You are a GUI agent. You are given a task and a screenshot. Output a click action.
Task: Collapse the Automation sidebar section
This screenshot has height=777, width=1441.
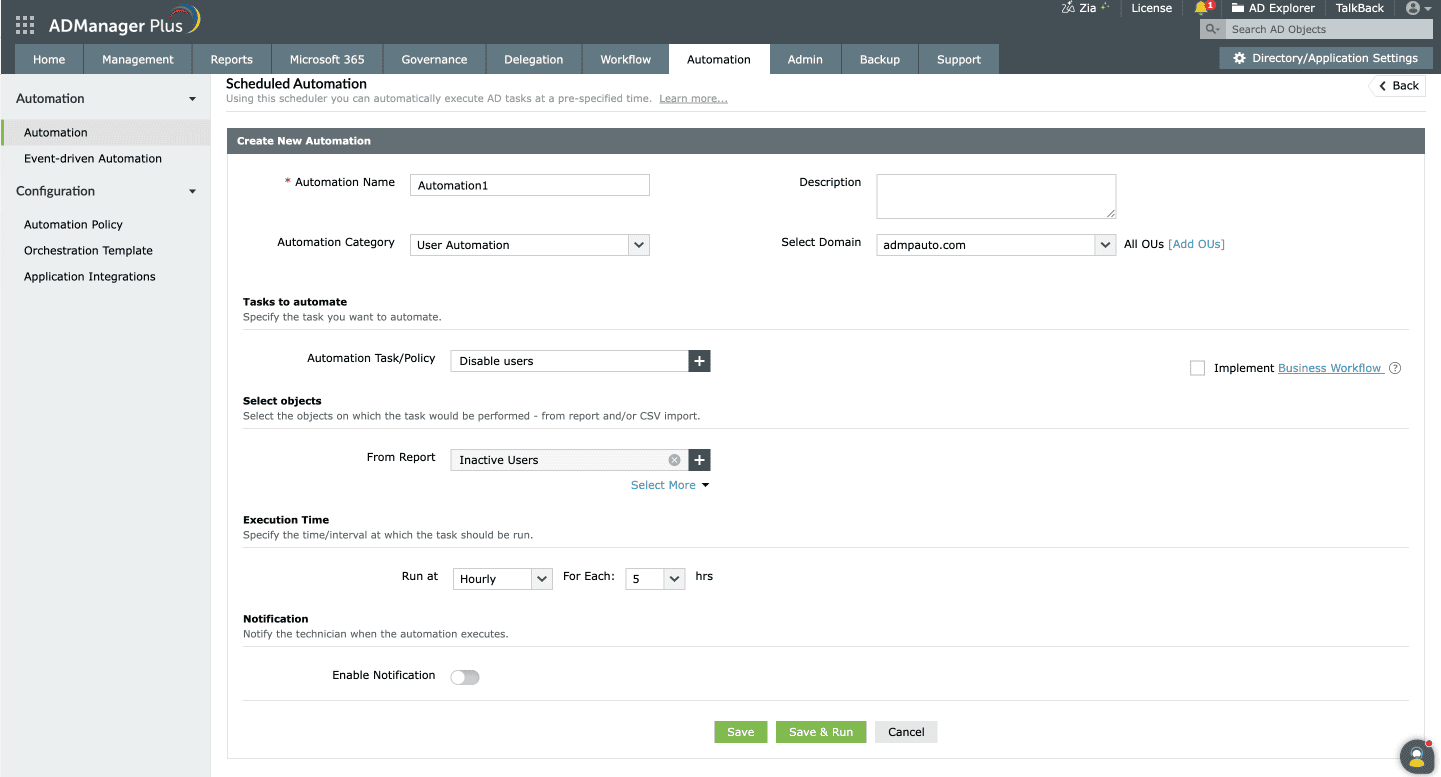pyautogui.click(x=192, y=99)
